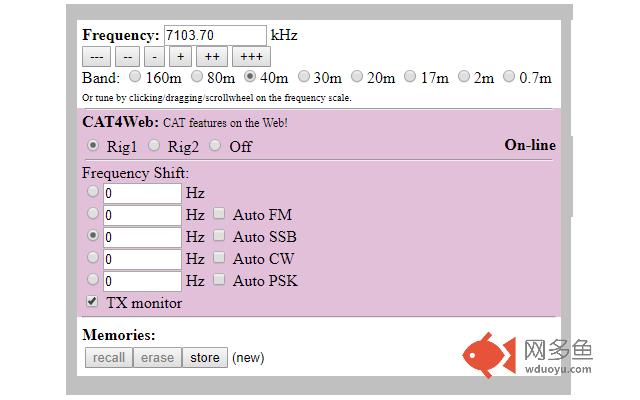Click the 'Frequency Shift:' label

[x=136, y=173]
